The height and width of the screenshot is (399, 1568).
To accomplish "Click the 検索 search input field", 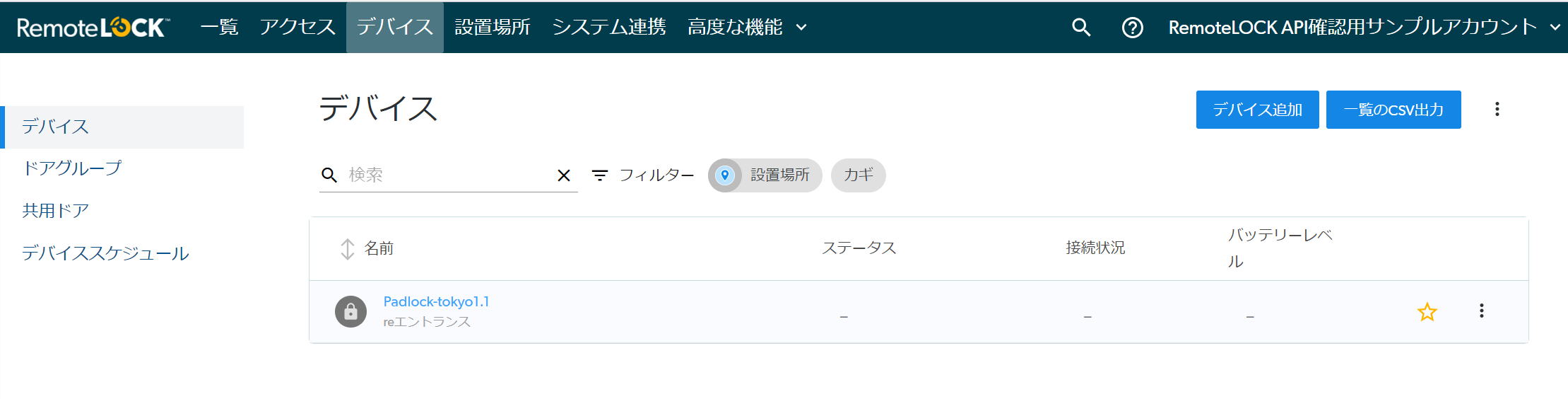I will (x=449, y=175).
